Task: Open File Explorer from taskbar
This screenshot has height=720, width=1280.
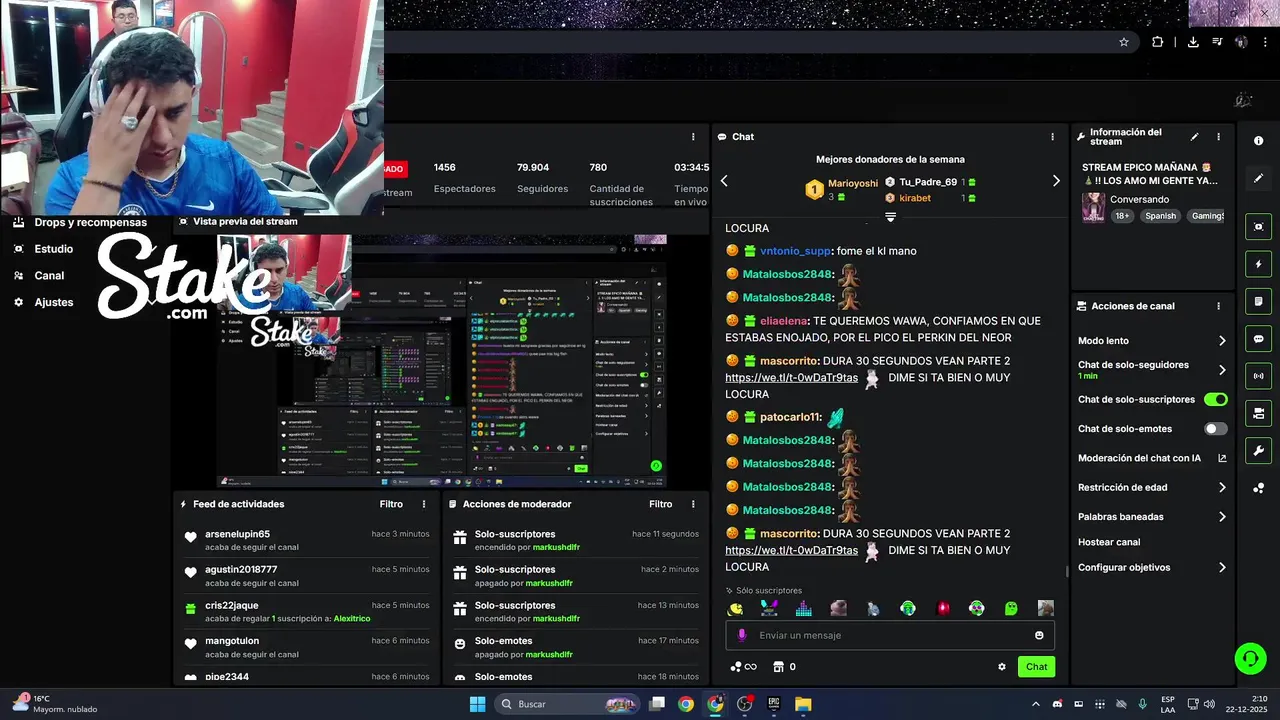Action: pyautogui.click(x=803, y=704)
